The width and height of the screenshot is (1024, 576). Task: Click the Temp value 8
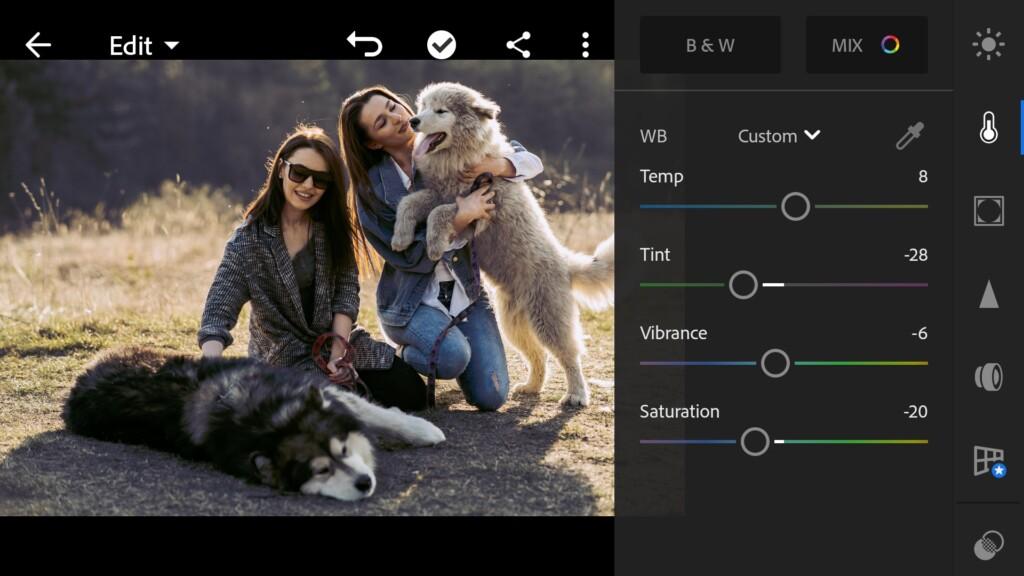[x=923, y=176]
